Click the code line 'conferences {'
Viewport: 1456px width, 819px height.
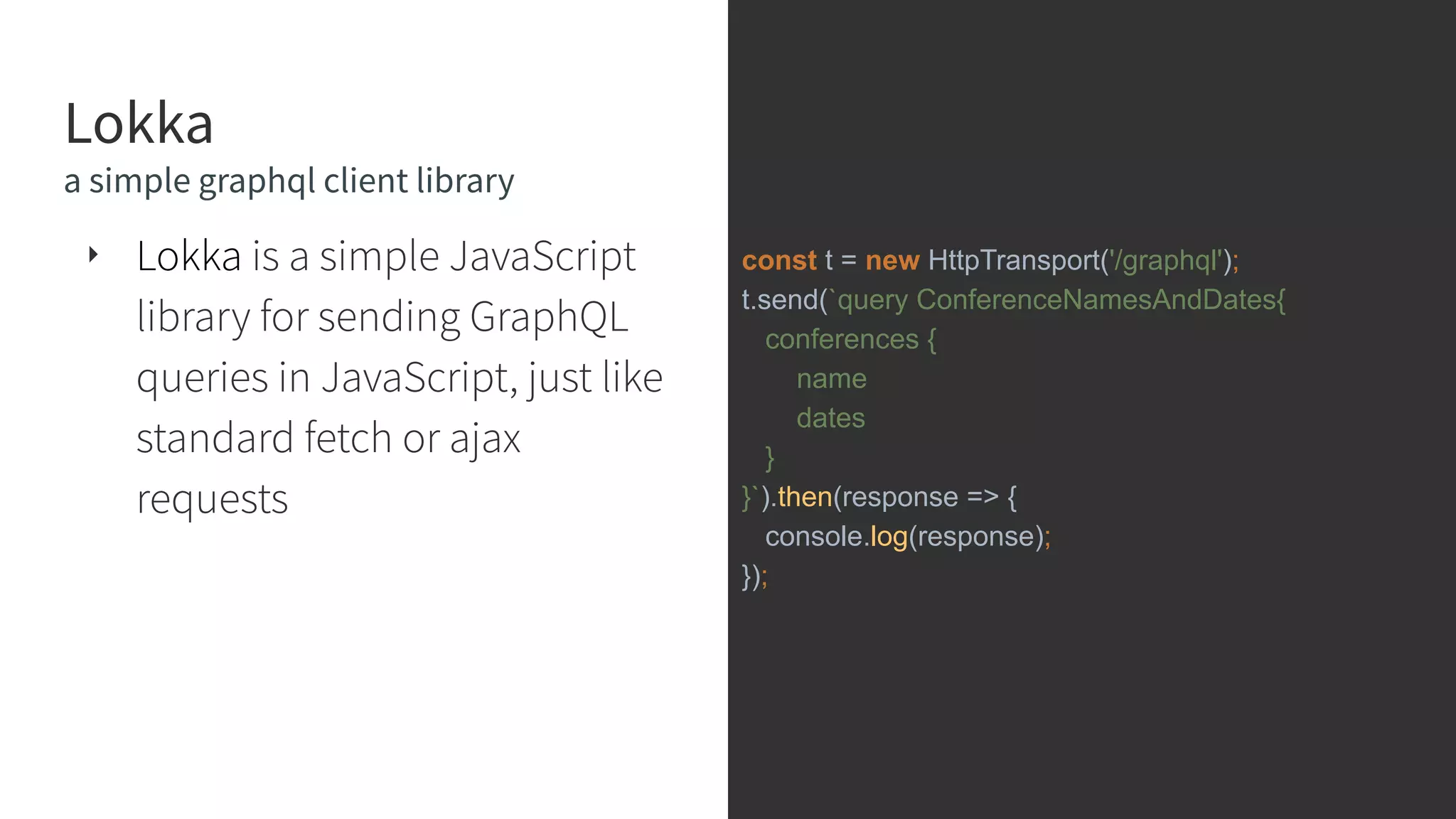(x=851, y=340)
